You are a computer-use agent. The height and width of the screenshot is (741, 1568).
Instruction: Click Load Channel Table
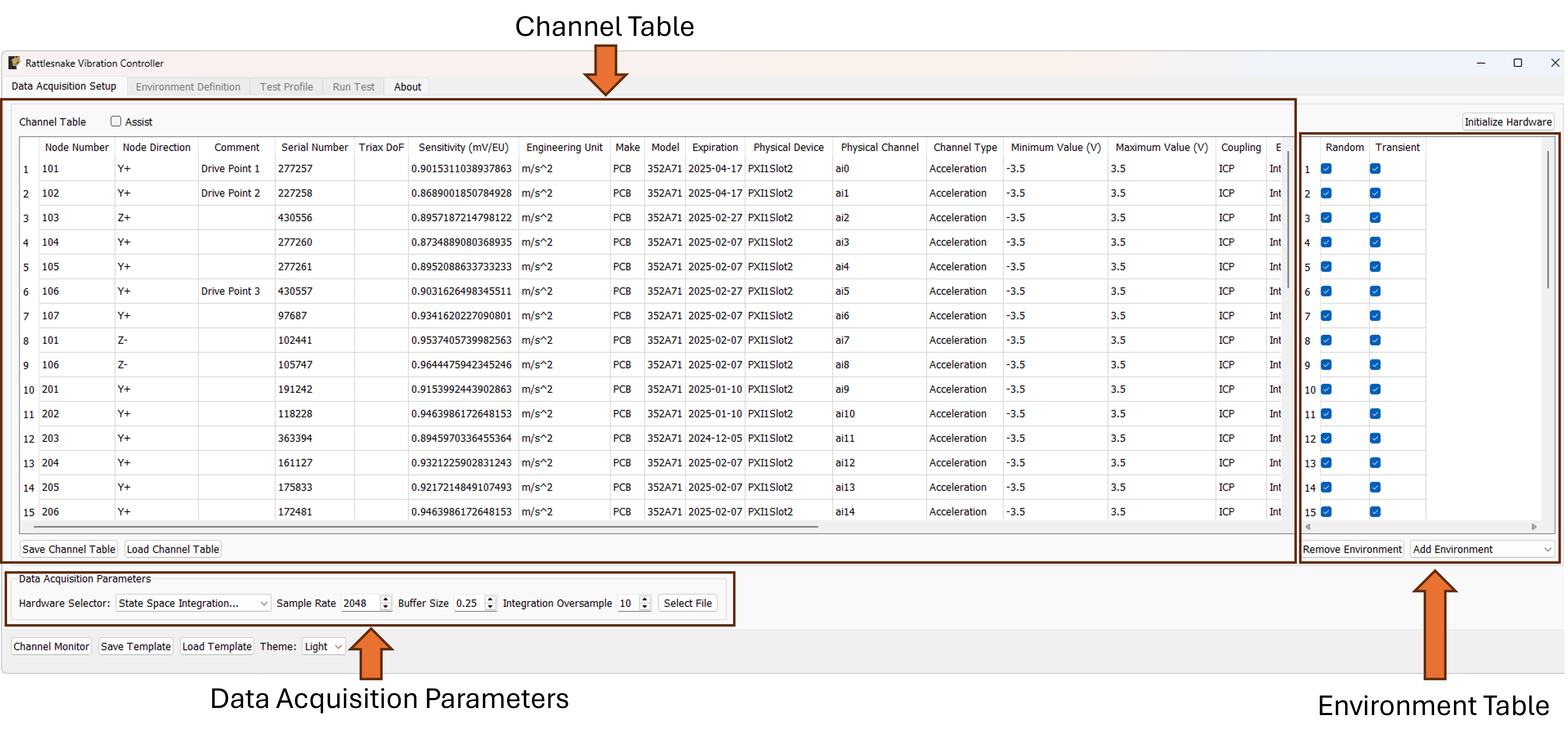(x=173, y=550)
